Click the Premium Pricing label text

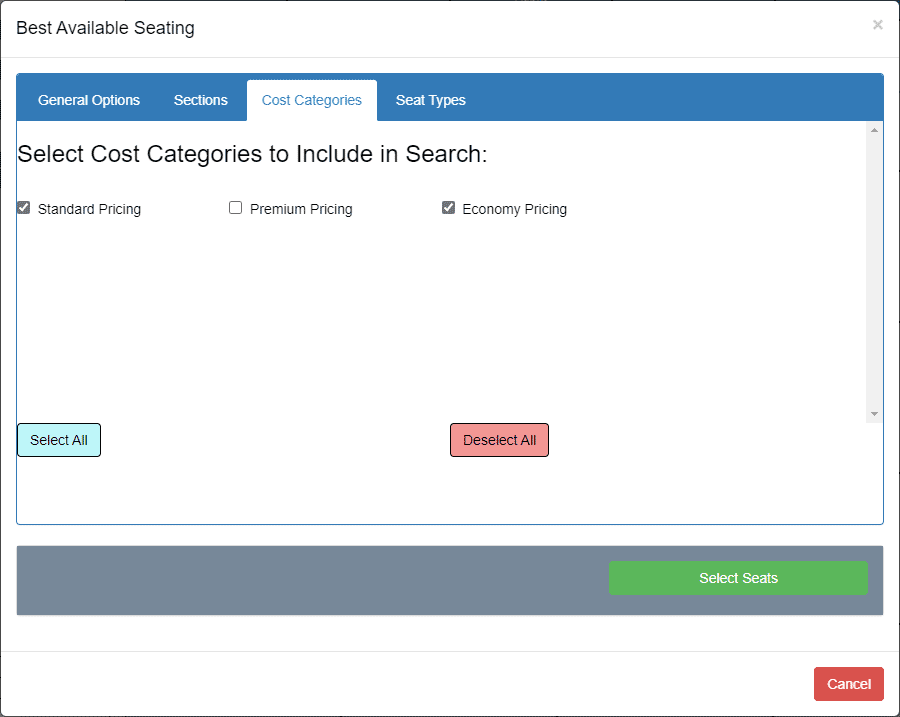pos(301,209)
